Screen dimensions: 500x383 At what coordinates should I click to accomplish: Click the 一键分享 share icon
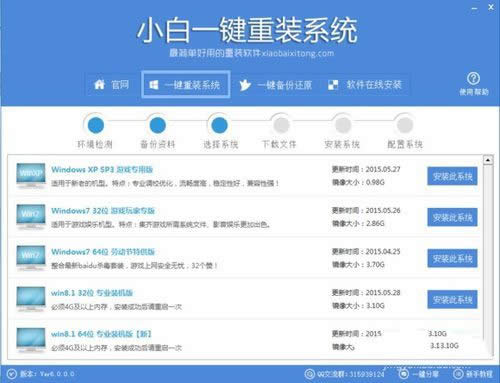403,374
